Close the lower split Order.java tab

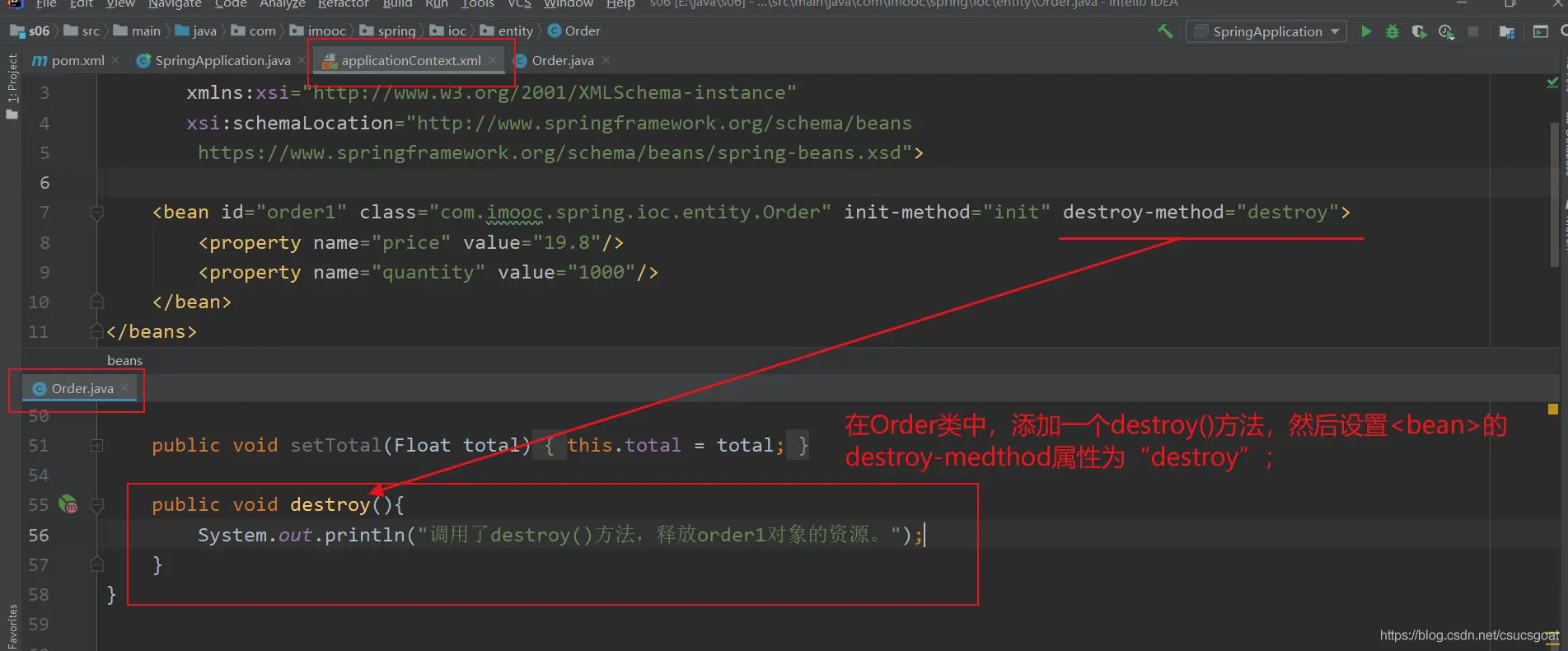[124, 387]
